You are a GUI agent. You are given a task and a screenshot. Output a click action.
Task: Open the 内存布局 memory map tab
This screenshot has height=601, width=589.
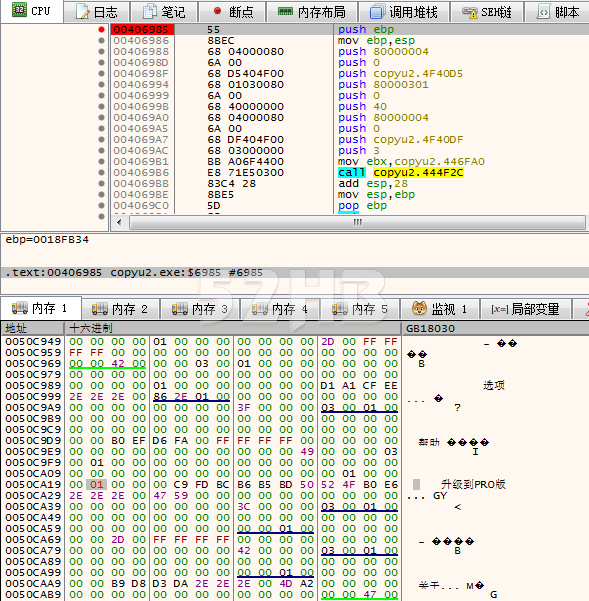[312, 12]
